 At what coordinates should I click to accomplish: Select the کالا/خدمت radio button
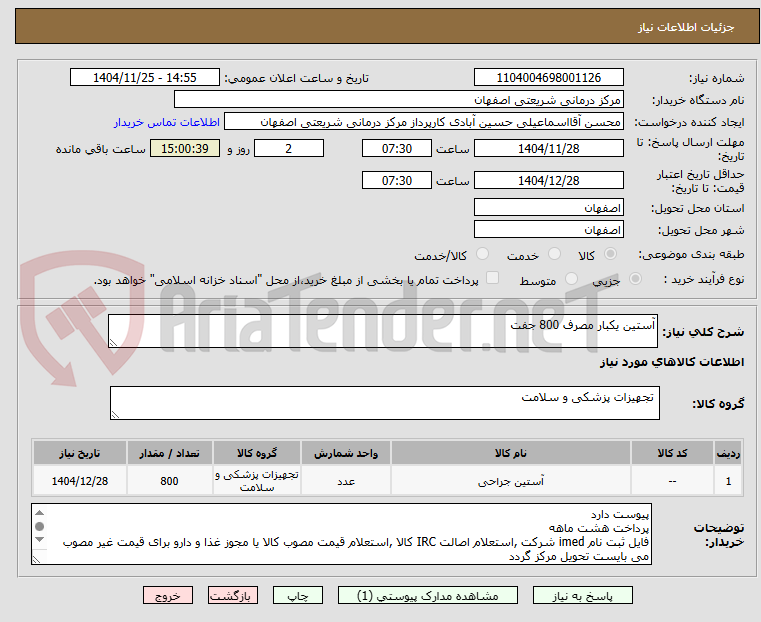coord(482,254)
